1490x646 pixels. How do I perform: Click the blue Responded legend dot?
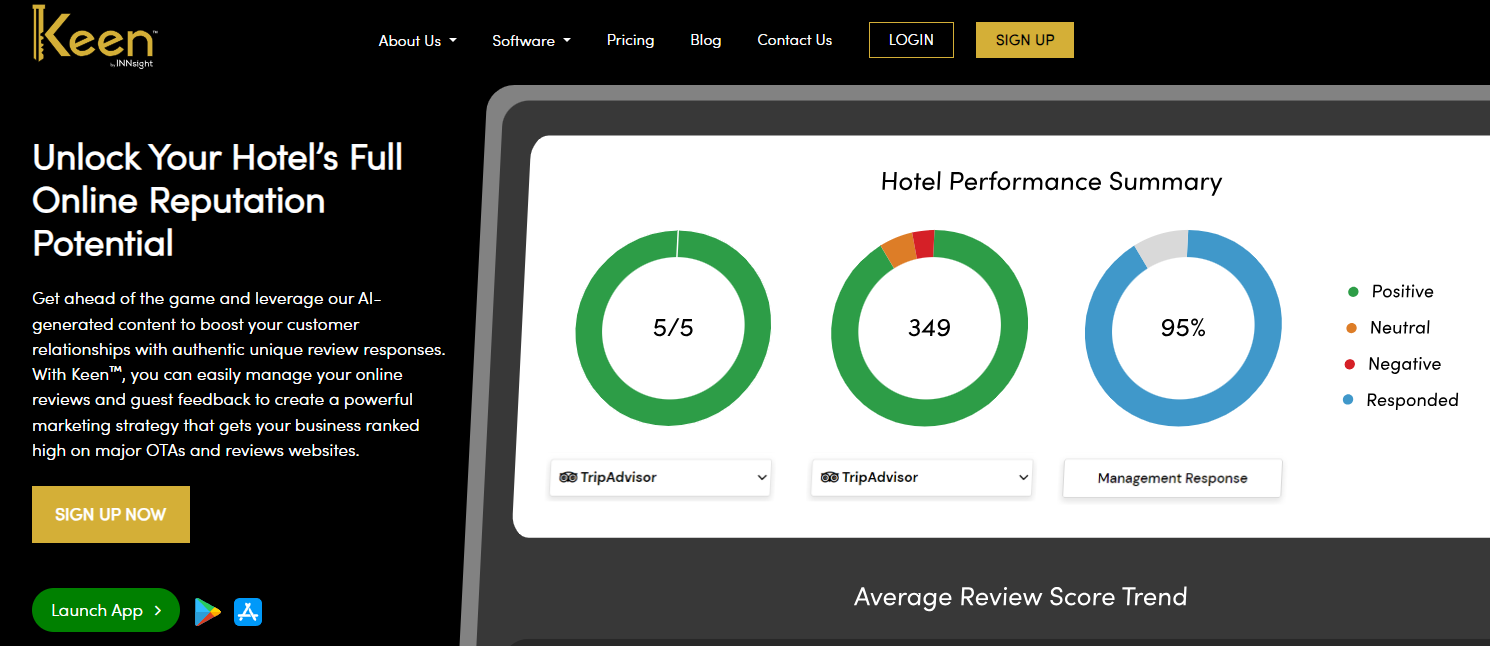click(1349, 400)
